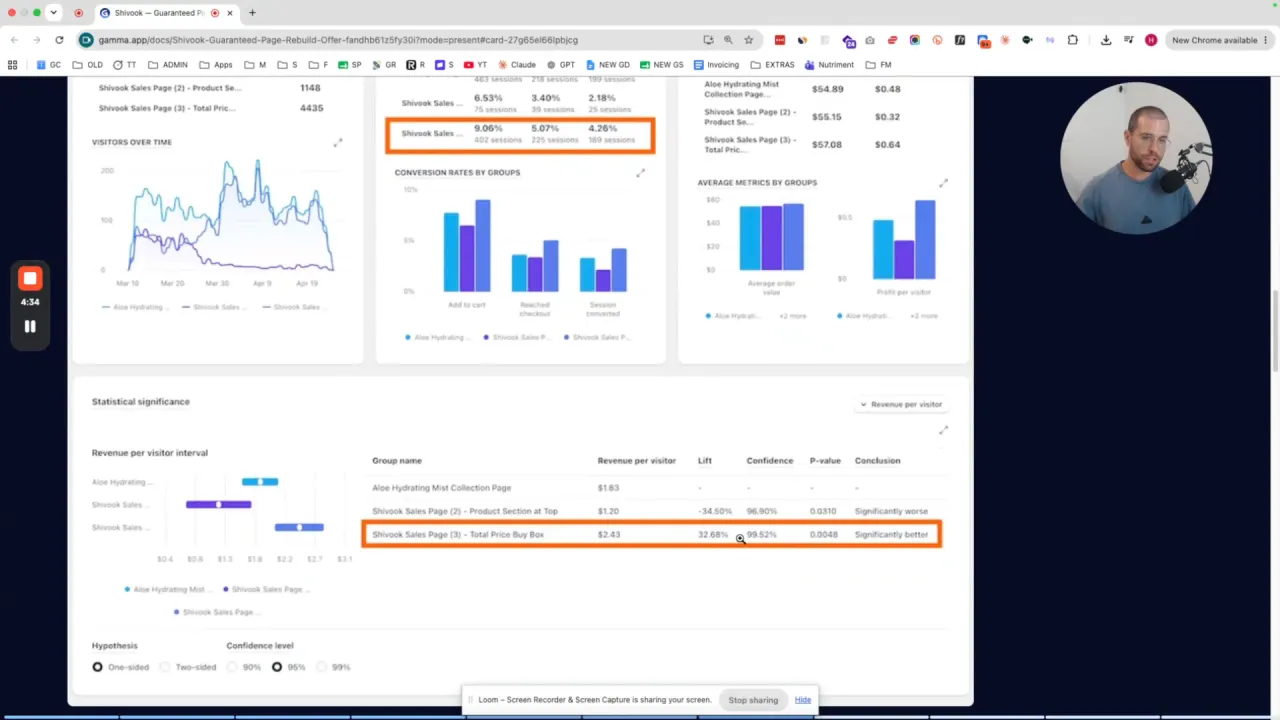Click the Confidence column header

pyautogui.click(x=769, y=461)
